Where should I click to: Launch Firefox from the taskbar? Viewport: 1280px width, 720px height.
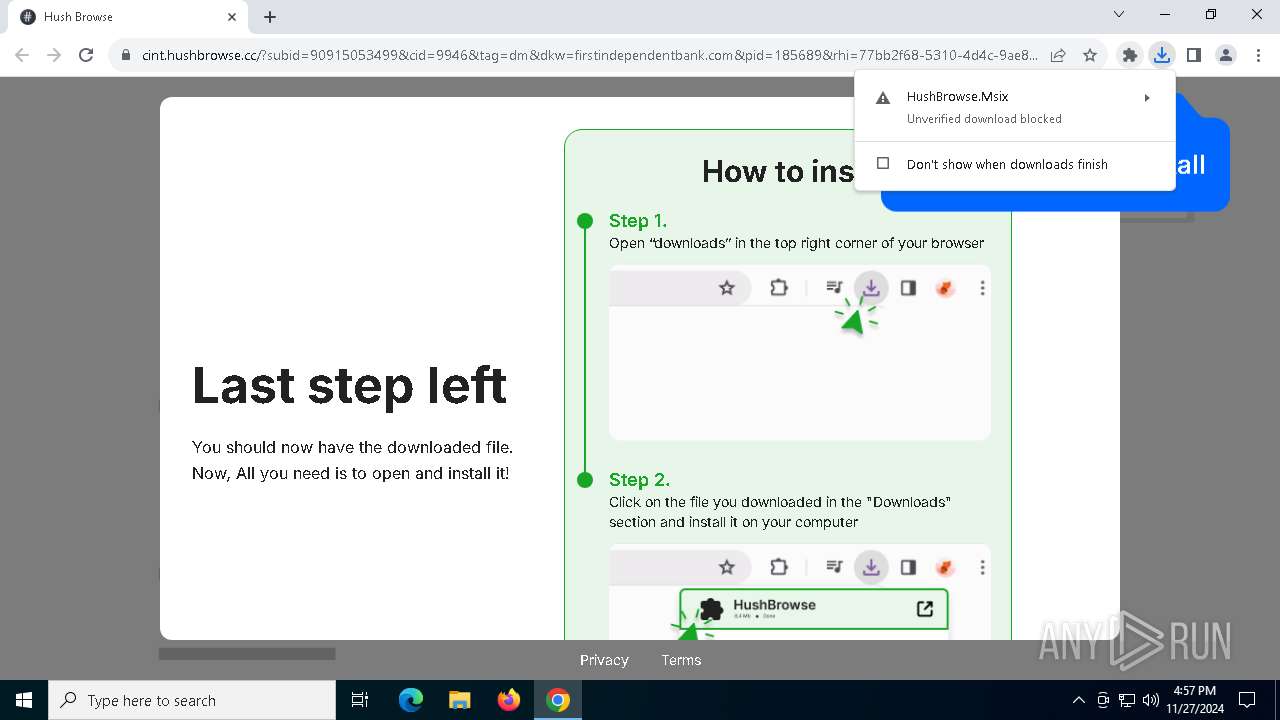[509, 700]
